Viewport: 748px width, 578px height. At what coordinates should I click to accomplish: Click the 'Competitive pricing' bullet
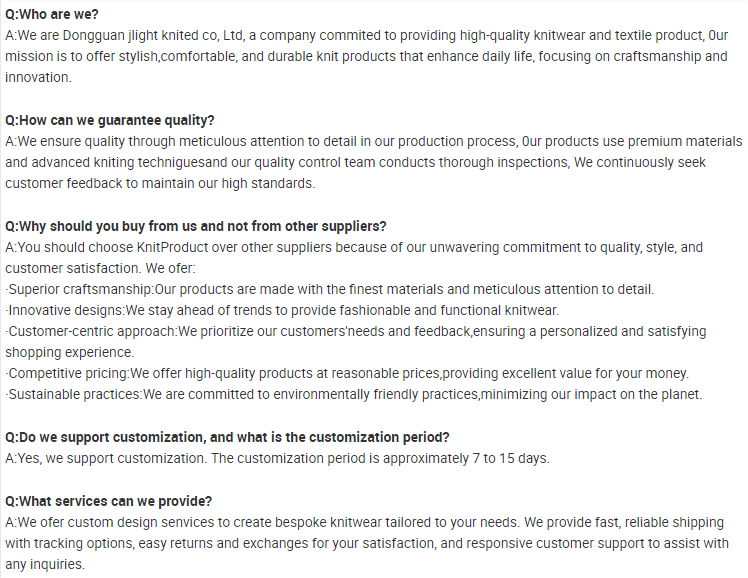[x=67, y=373]
